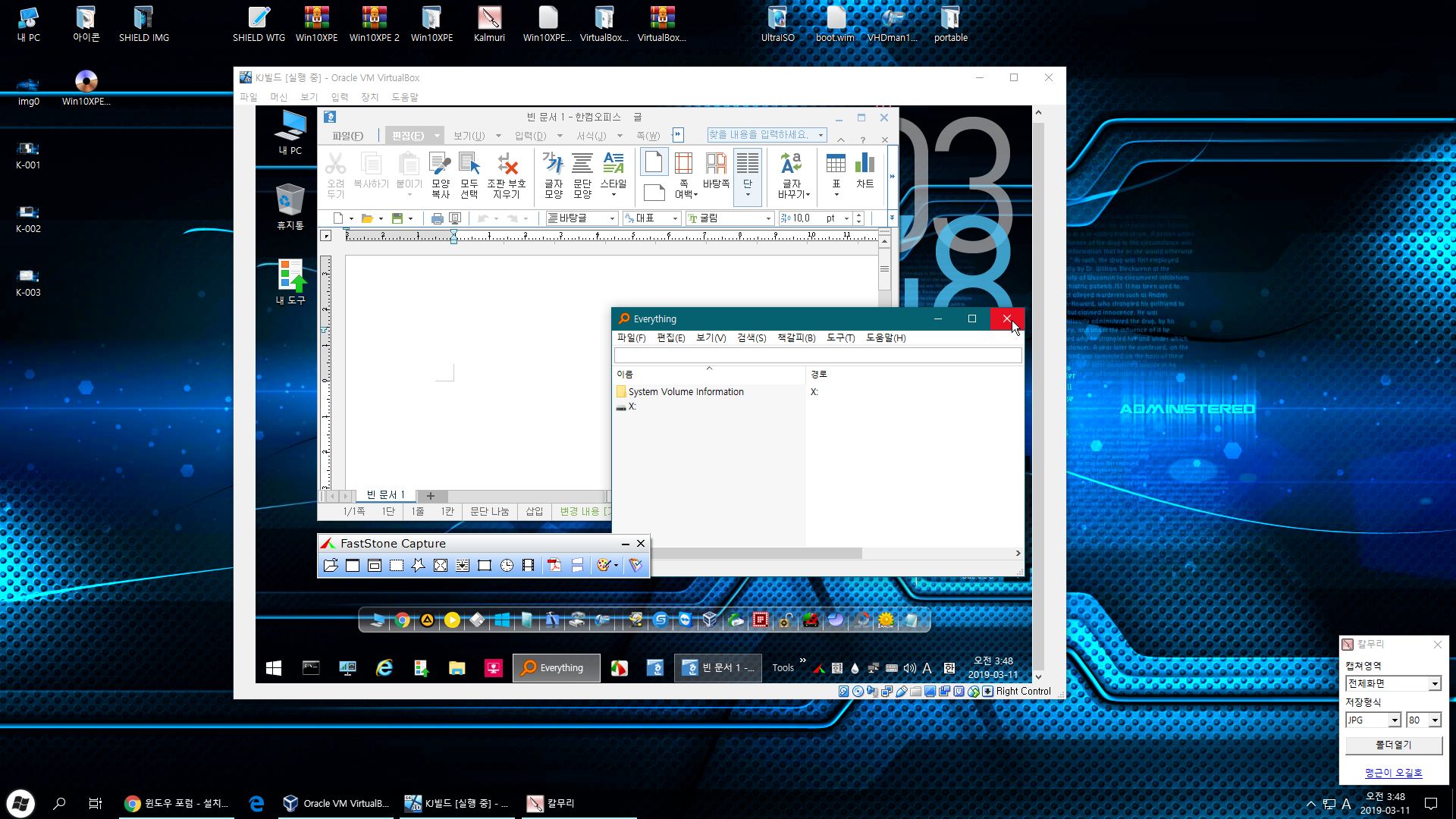This screenshot has width=1456, height=819.
Task: Sort Everything results by 이름 column
Action: click(x=709, y=375)
